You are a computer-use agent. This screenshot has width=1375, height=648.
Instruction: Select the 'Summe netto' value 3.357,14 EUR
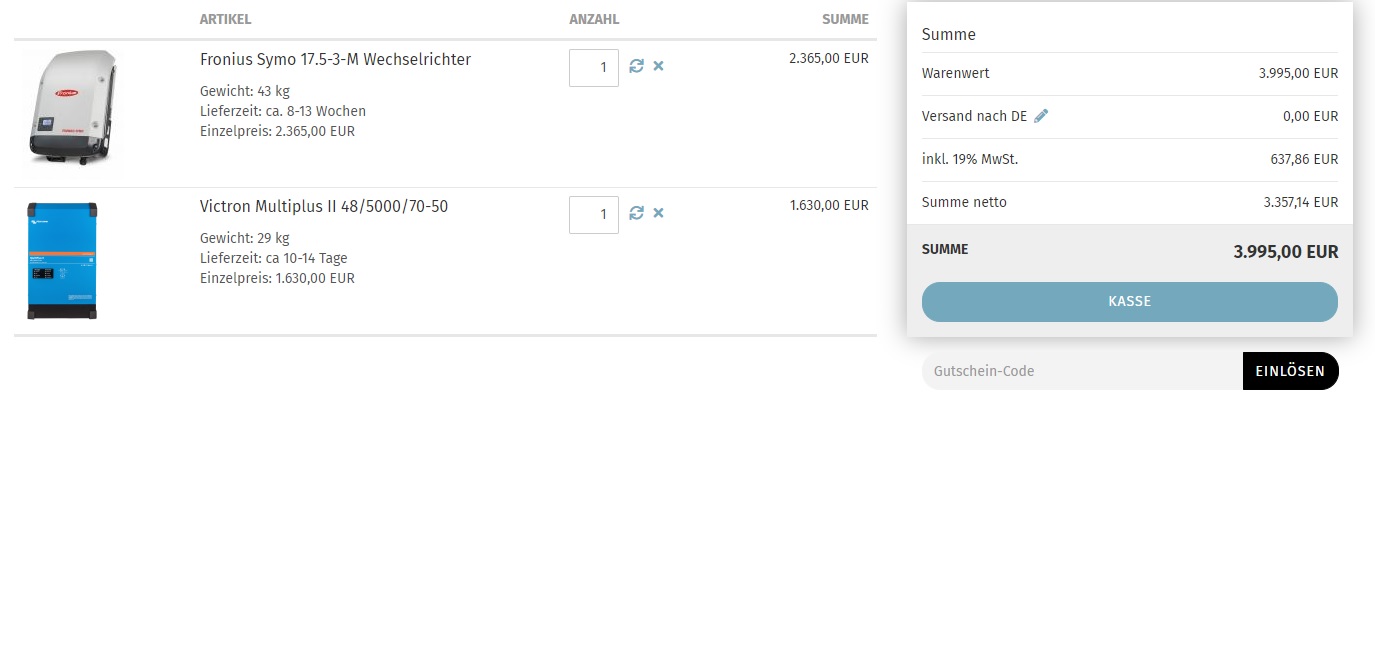(1300, 202)
